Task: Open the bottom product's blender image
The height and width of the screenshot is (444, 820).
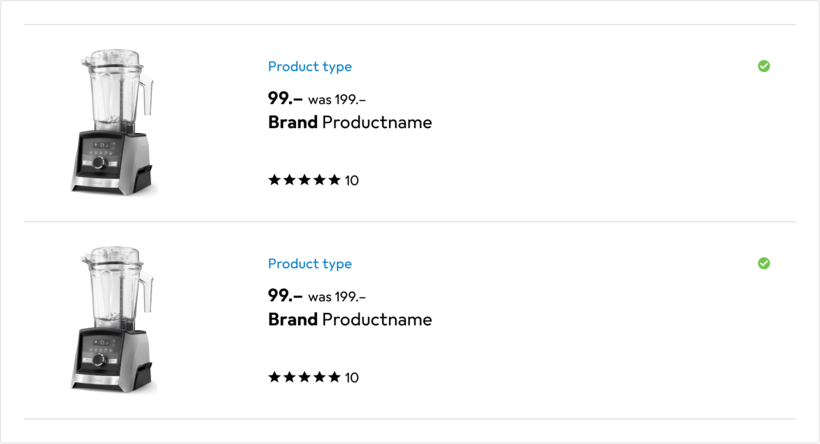Action: point(113,318)
